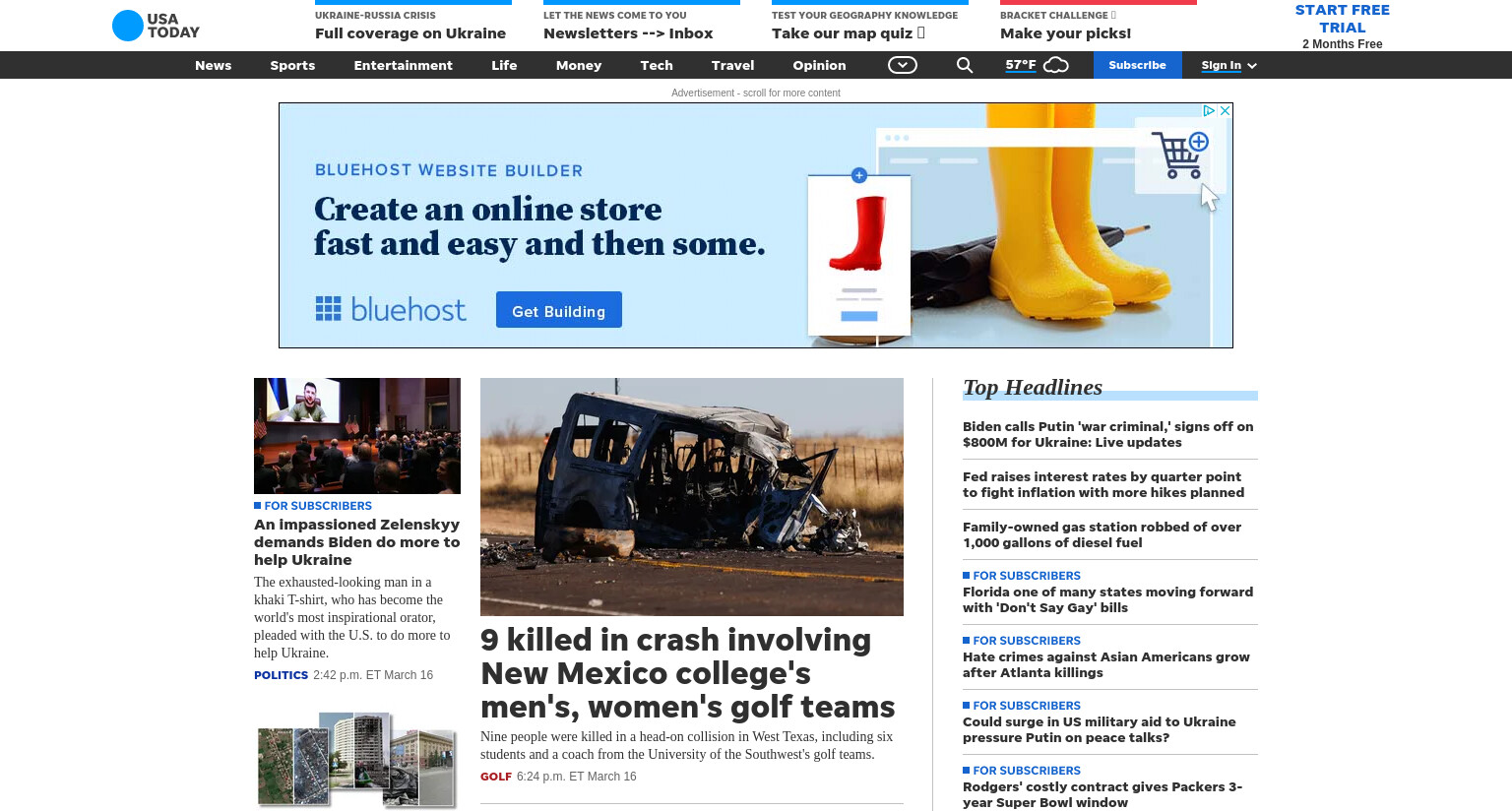
Task: Open Florida Don't Say Gay bills headline
Action: (1107, 599)
